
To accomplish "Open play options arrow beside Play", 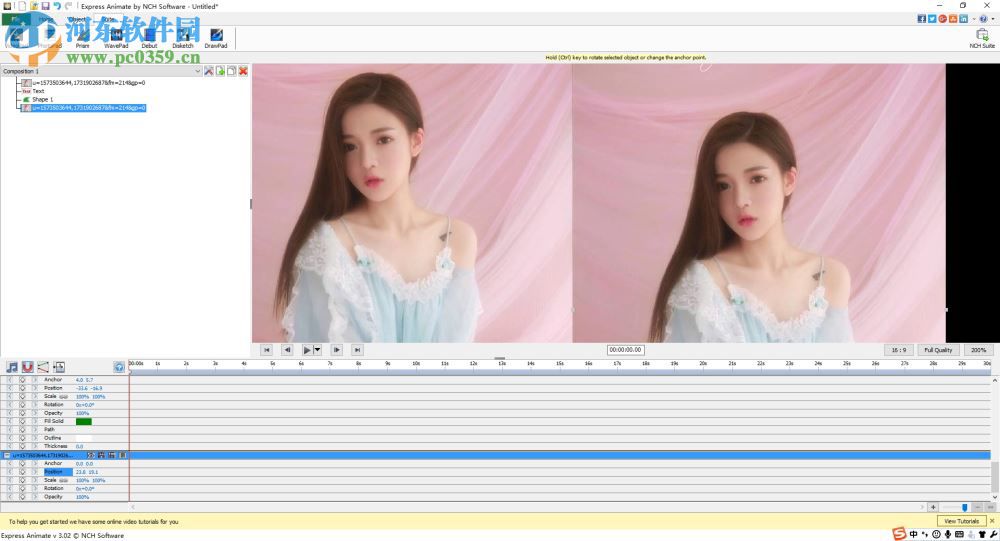I will pyautogui.click(x=317, y=350).
